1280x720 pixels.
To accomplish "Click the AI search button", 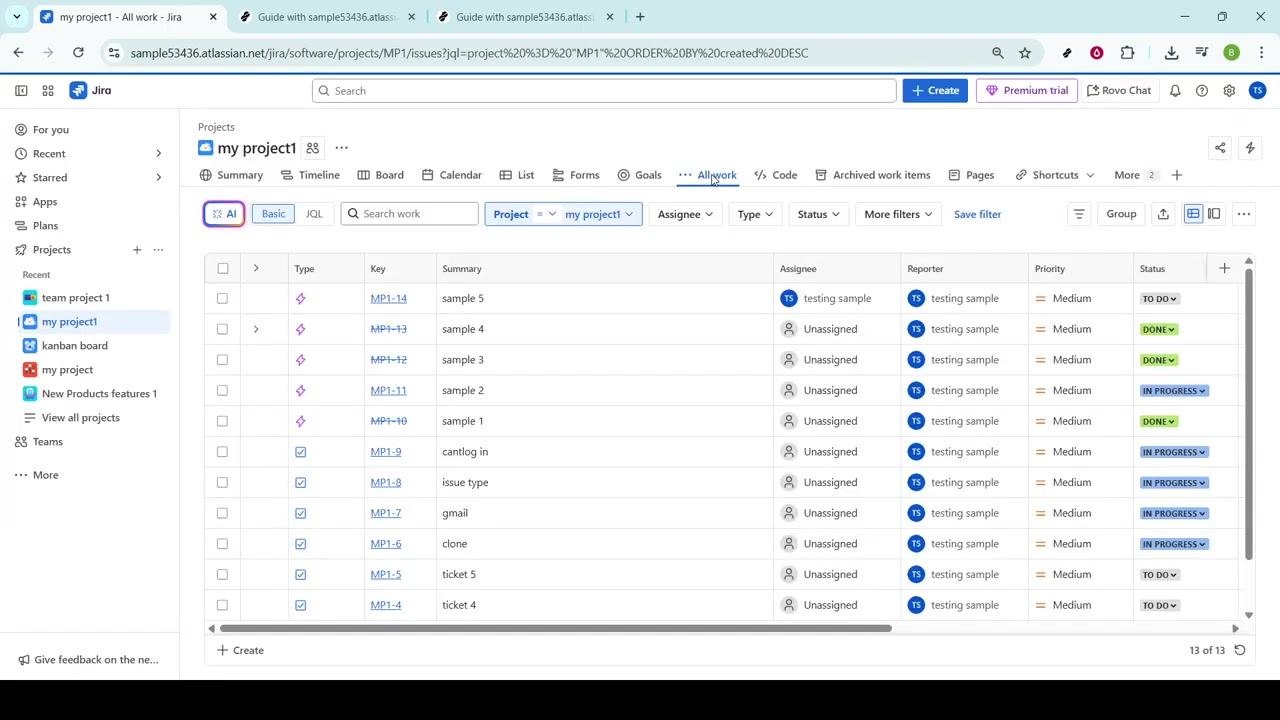I will pos(224,214).
